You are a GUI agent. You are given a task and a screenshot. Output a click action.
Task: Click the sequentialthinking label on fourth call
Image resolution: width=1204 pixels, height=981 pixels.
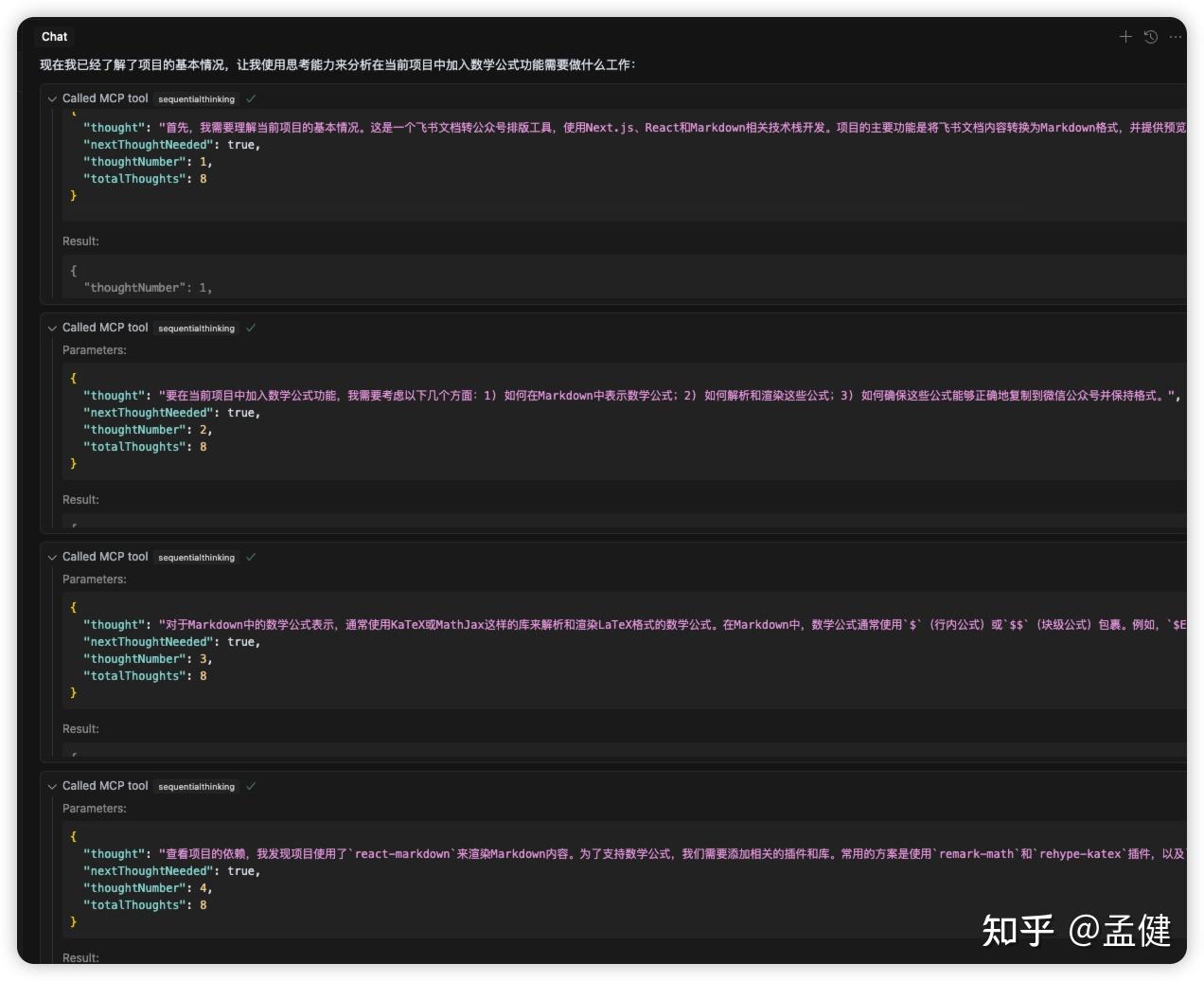tap(196, 786)
